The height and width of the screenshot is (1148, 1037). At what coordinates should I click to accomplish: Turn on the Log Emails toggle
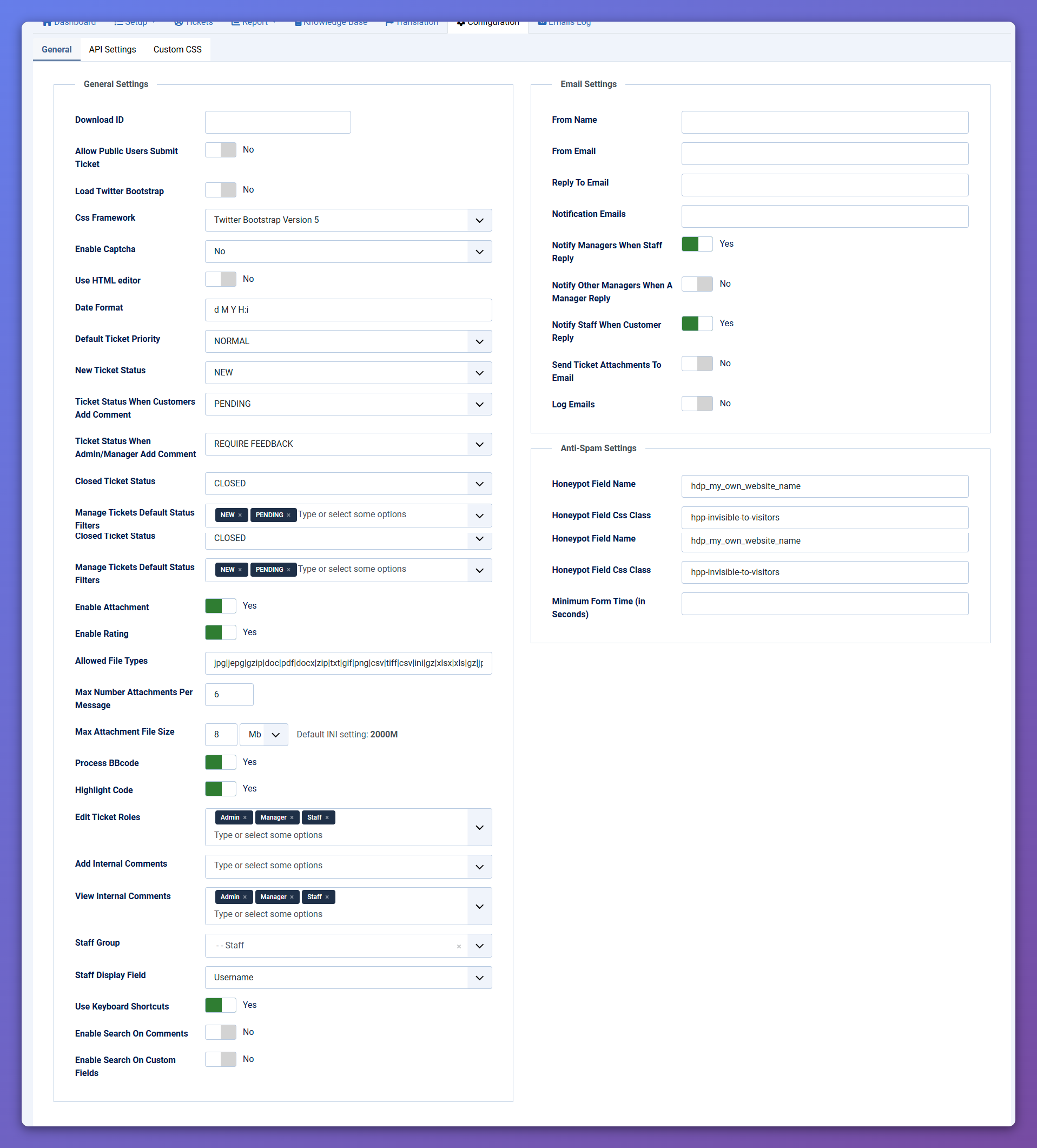pyautogui.click(x=696, y=404)
